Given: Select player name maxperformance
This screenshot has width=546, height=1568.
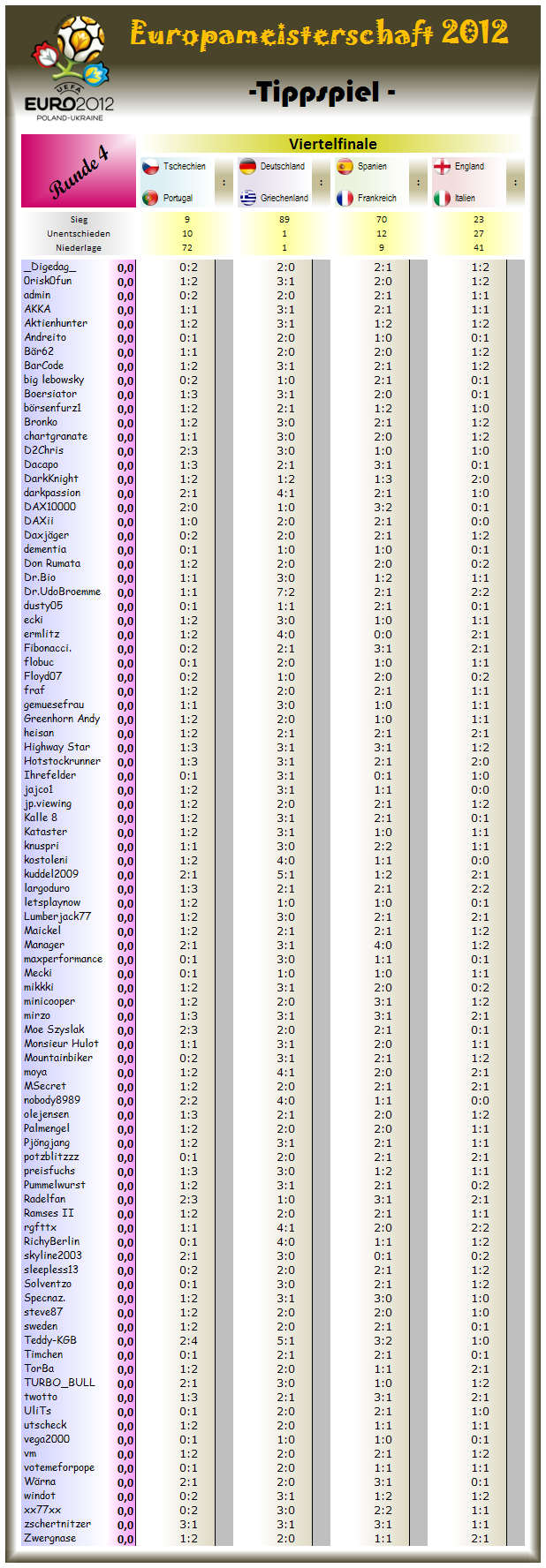Looking at the screenshot, I should point(63,959).
